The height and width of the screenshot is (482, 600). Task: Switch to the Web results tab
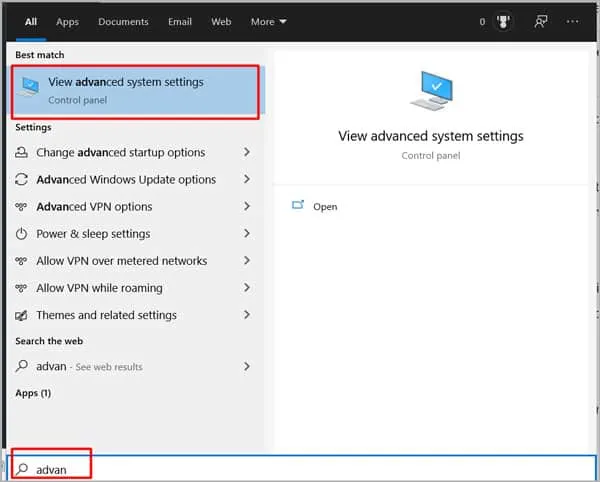click(x=221, y=22)
